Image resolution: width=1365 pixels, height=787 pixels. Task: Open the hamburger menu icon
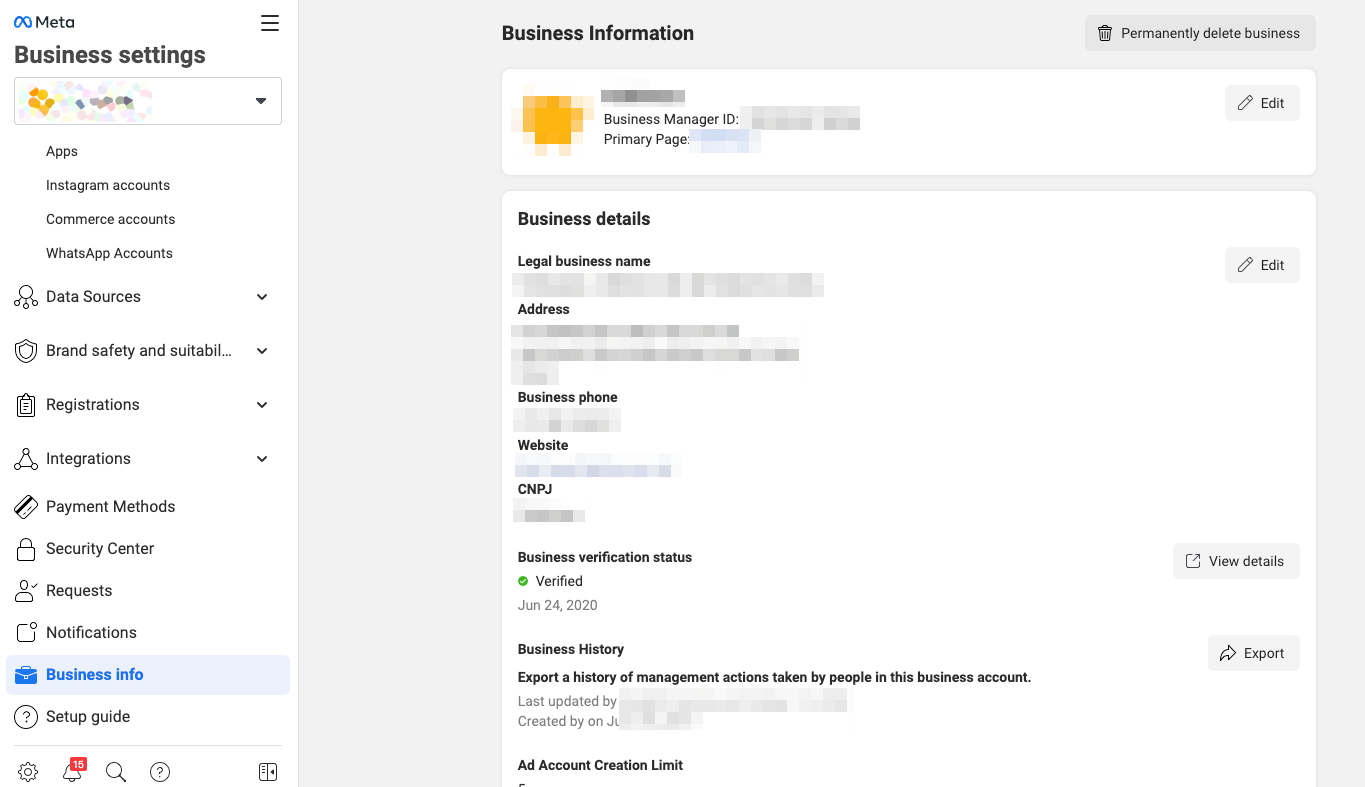point(270,23)
